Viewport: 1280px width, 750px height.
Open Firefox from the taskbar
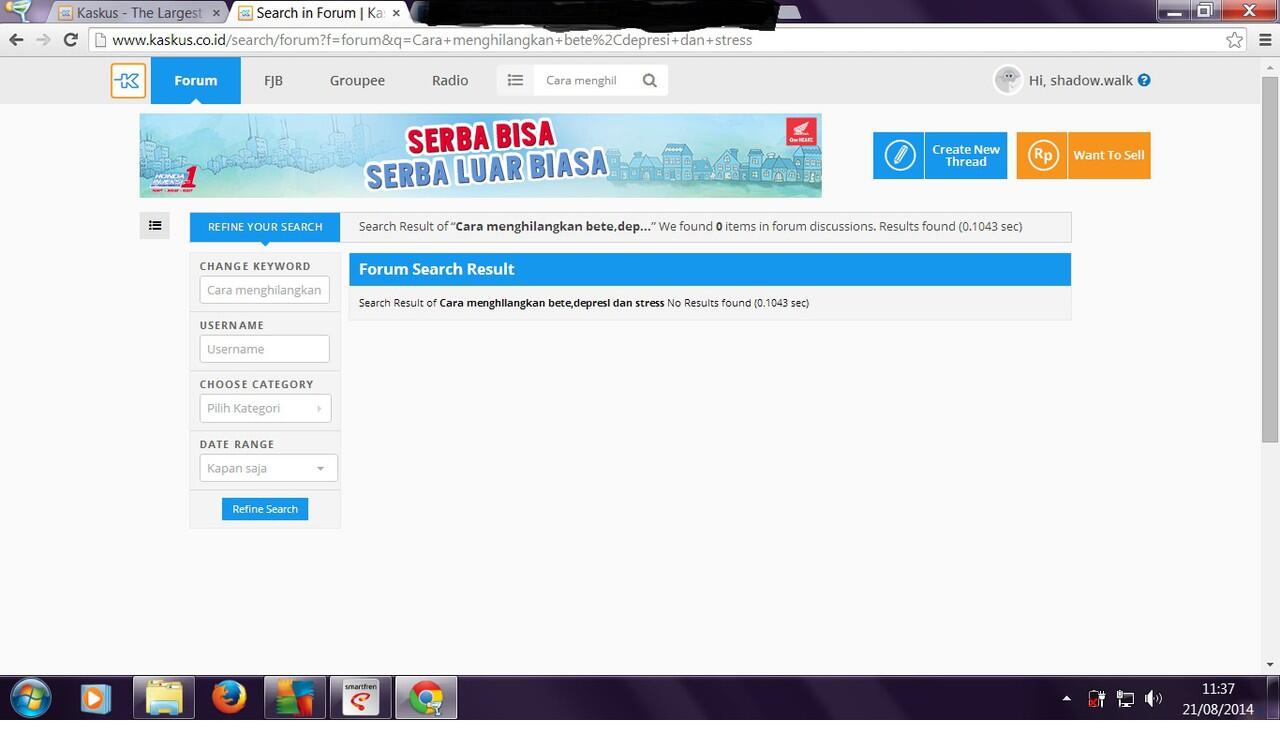230,697
